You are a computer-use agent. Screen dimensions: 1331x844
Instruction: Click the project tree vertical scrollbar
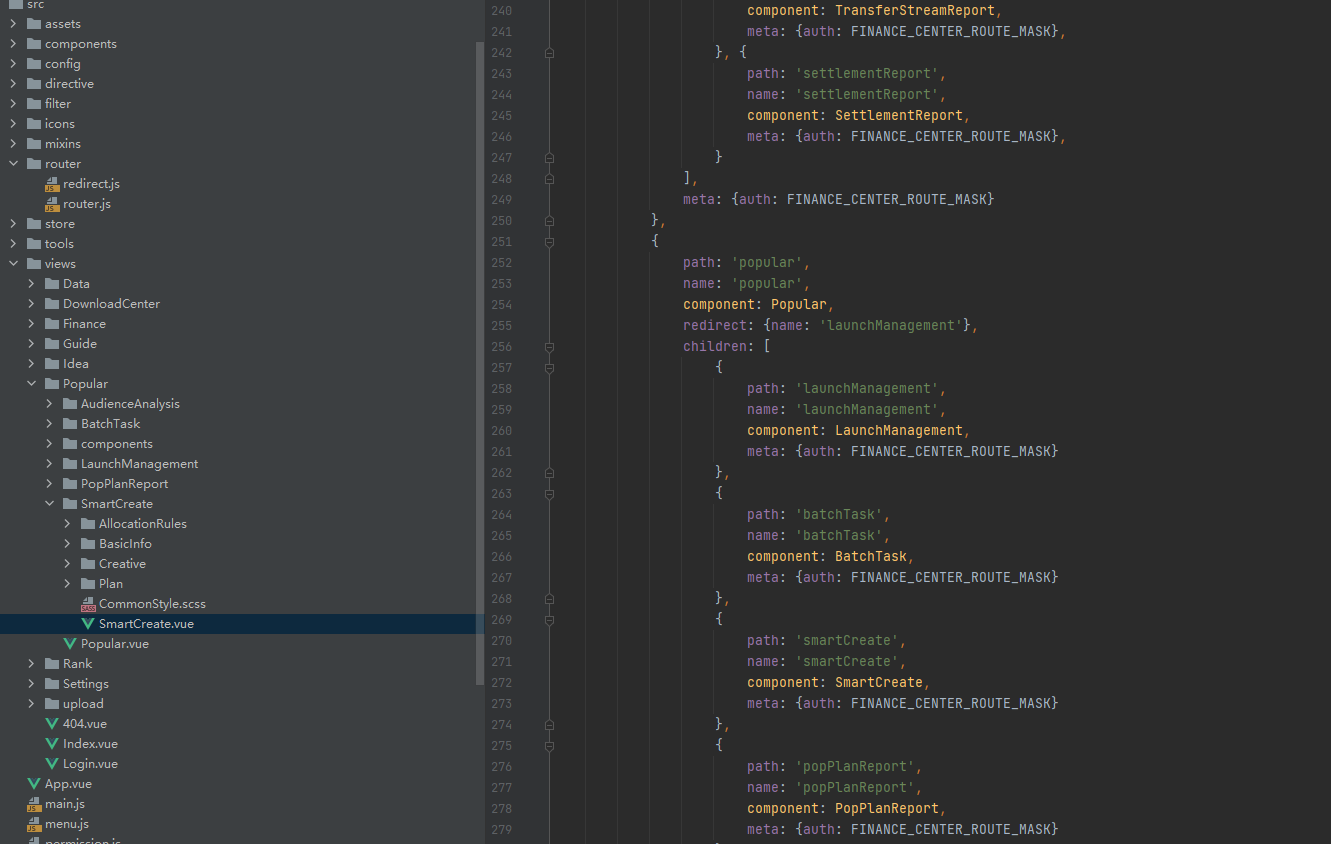[480, 363]
